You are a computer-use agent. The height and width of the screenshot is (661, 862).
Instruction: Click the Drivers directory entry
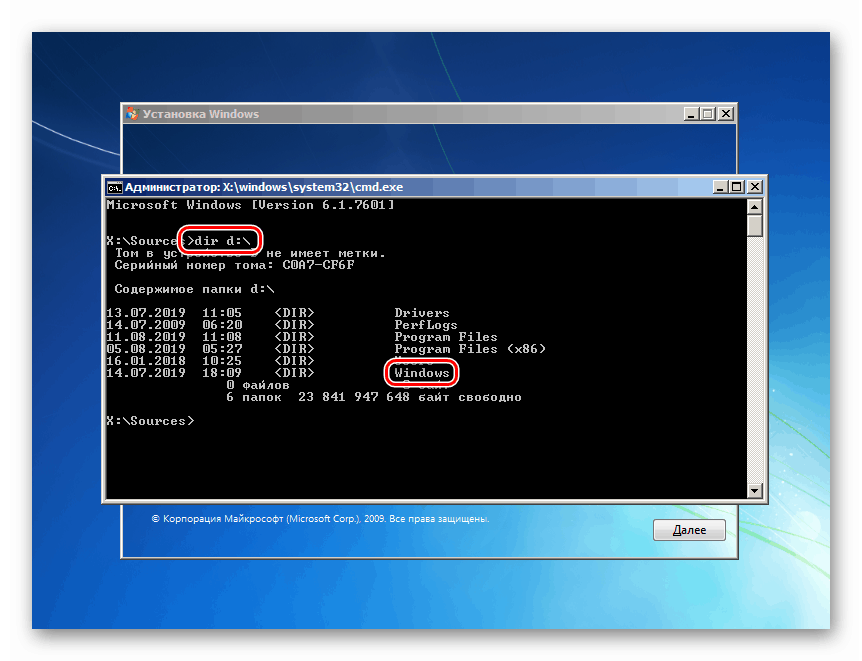coord(422,313)
